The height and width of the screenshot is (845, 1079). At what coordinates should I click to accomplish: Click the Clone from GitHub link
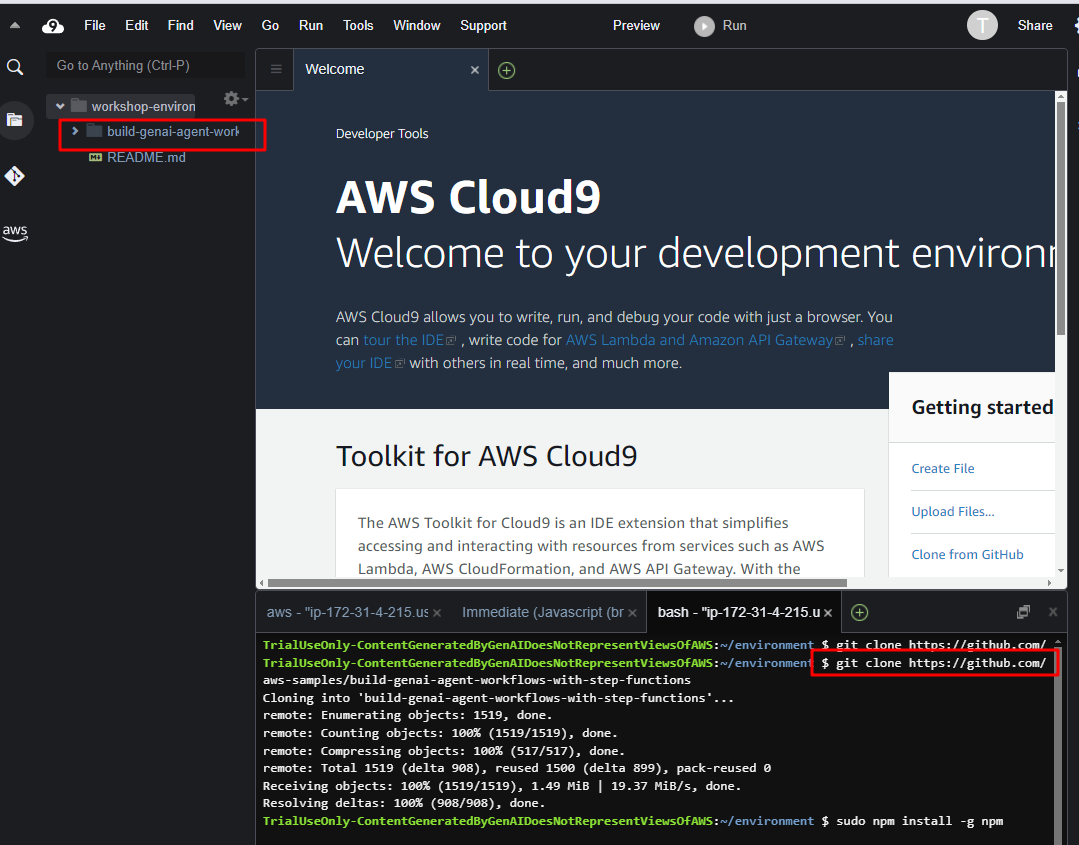(x=967, y=555)
